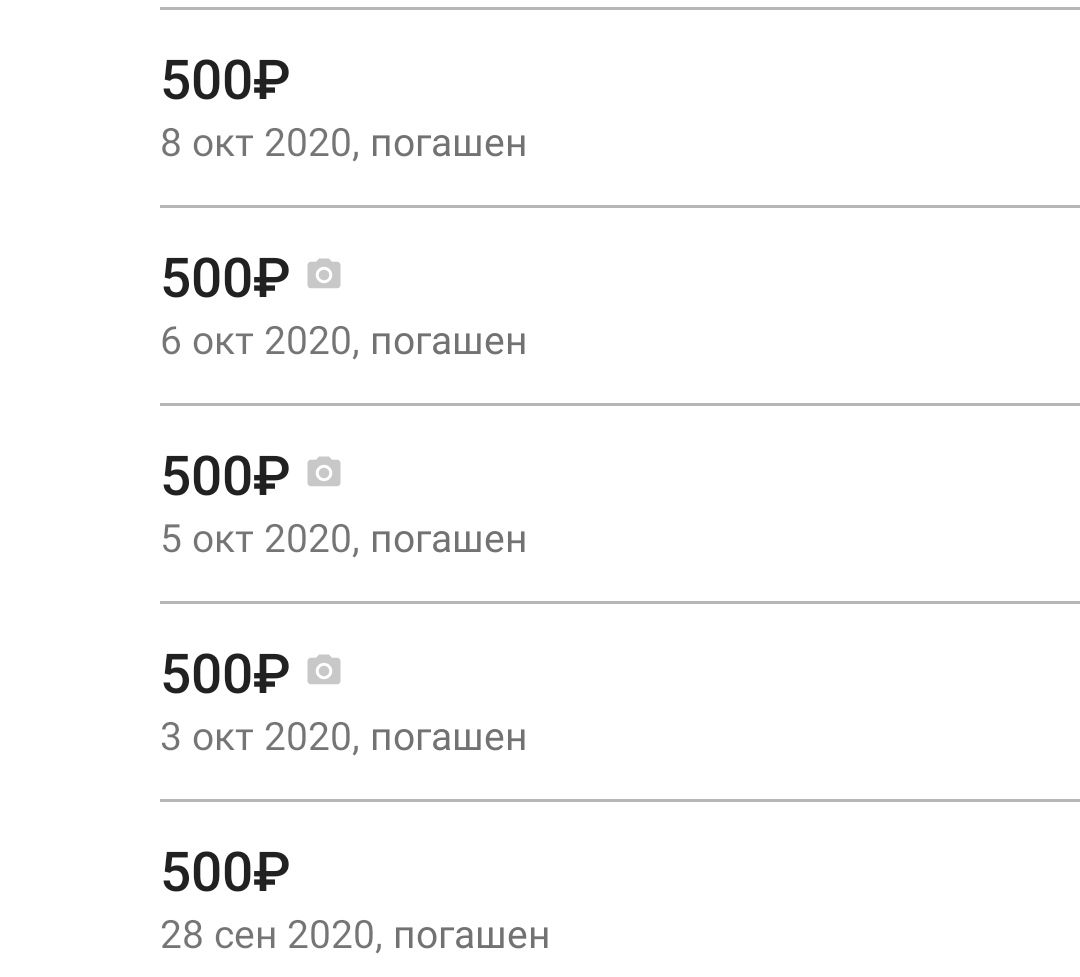The height and width of the screenshot is (977, 1080).
Task: Tap 'погашен' status of 5 окт entry
Action: [x=449, y=541]
